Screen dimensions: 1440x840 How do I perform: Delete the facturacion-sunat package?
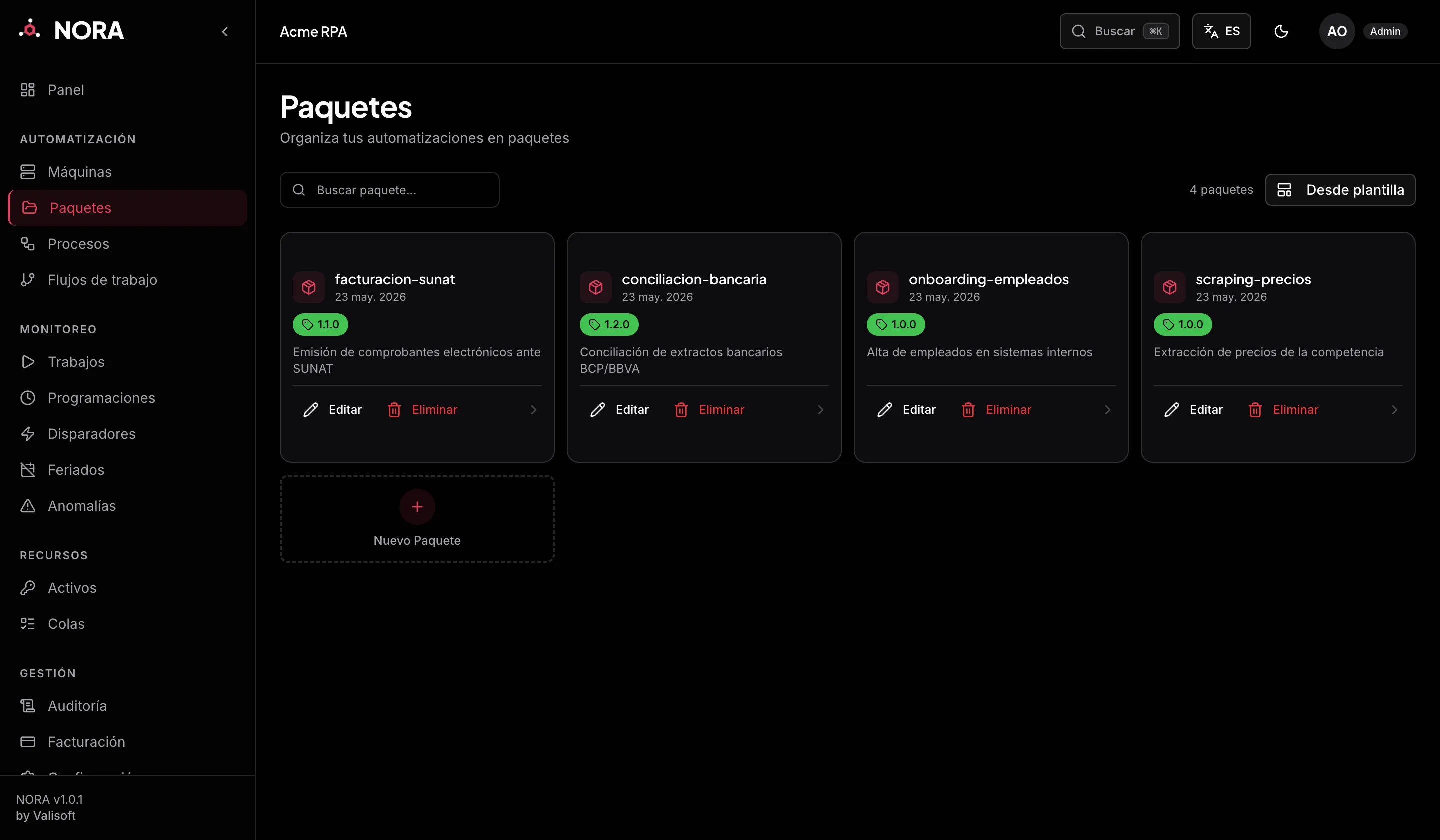pyautogui.click(x=422, y=410)
